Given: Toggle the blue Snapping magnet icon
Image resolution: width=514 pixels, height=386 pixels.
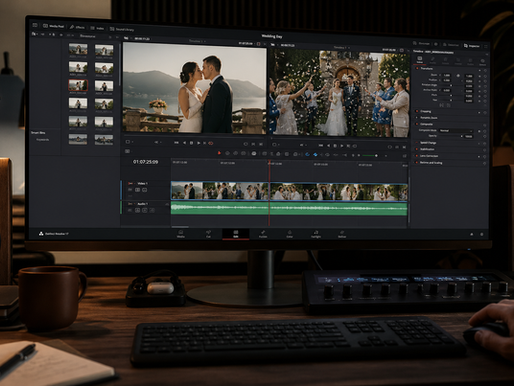Looking at the screenshot, I should coord(307,154).
